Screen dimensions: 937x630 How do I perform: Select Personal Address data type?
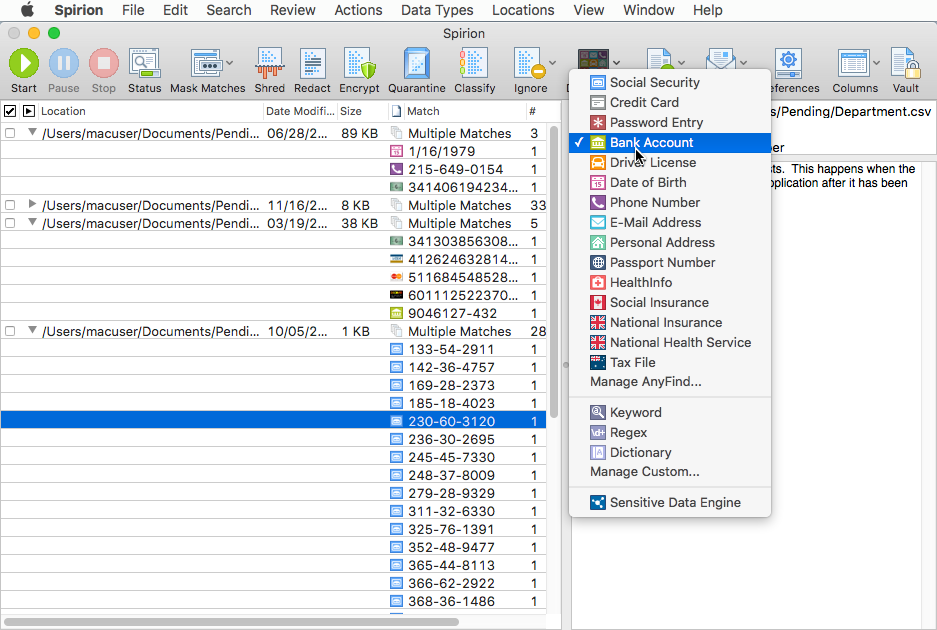click(x=670, y=243)
